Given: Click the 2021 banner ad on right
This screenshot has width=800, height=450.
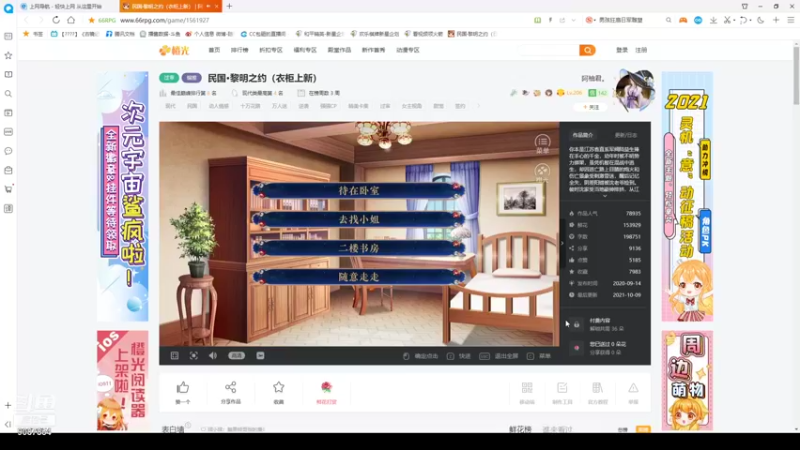Looking at the screenshot, I should 687,196.
